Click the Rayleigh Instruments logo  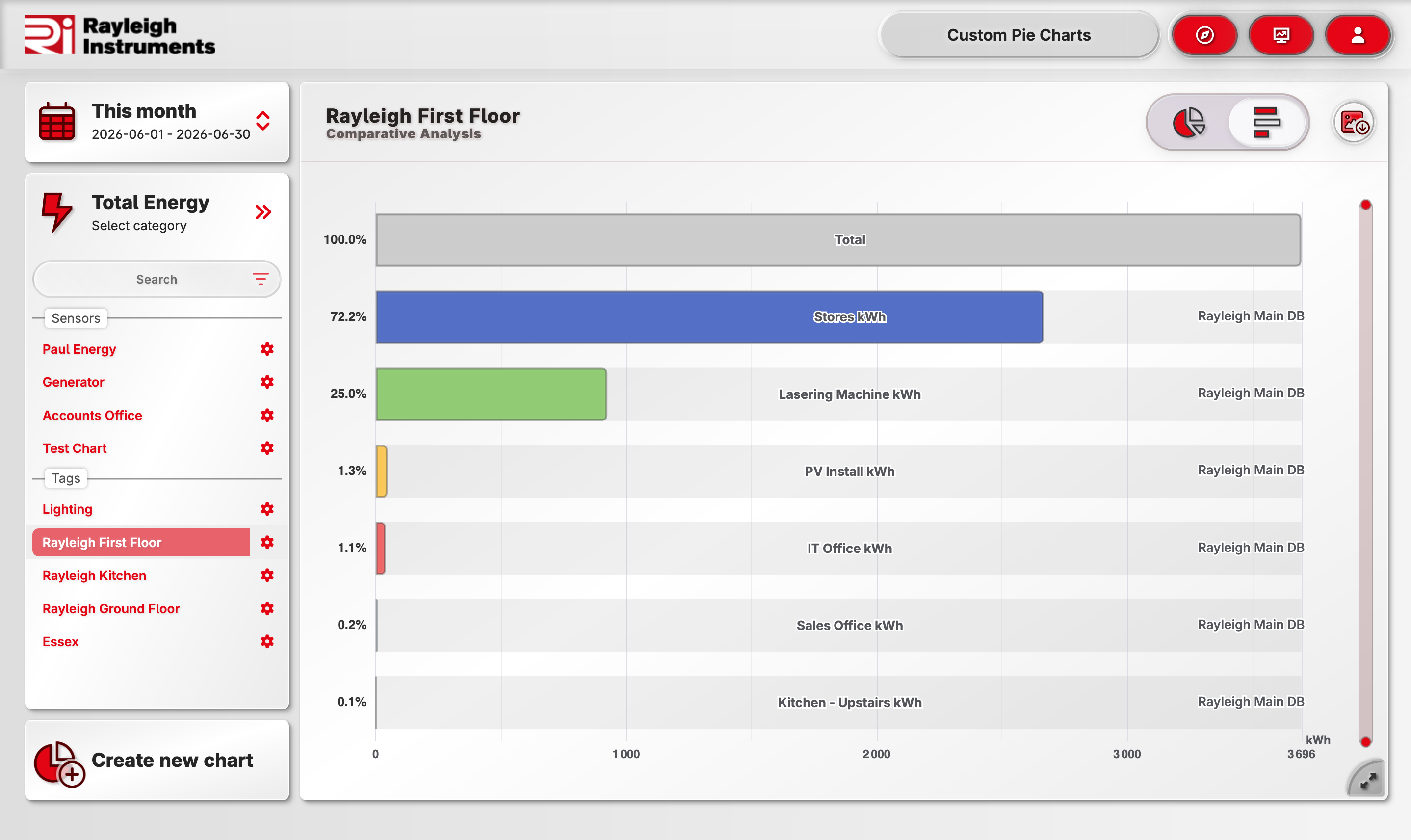pyautogui.click(x=120, y=35)
